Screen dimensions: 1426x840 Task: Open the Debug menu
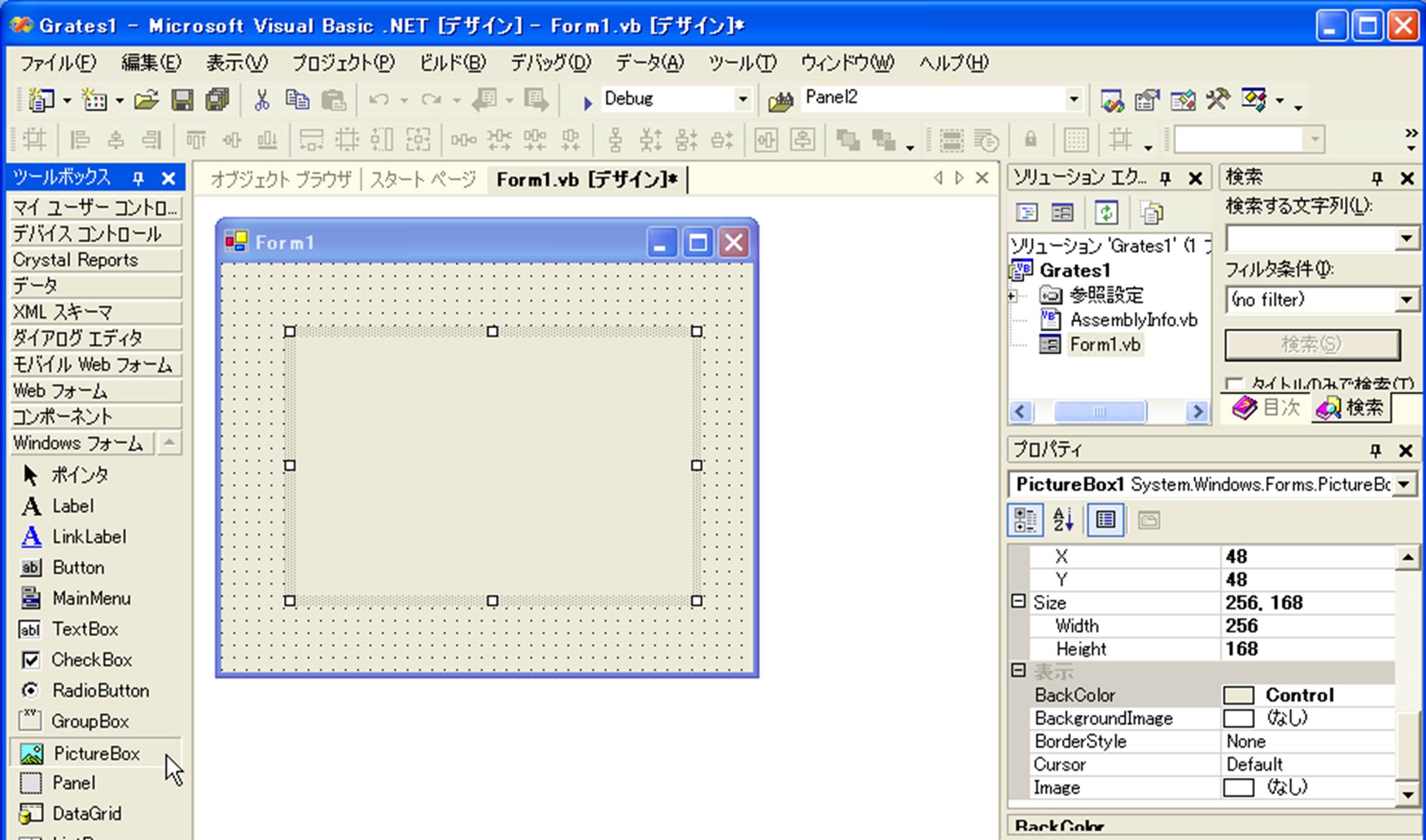(550, 63)
